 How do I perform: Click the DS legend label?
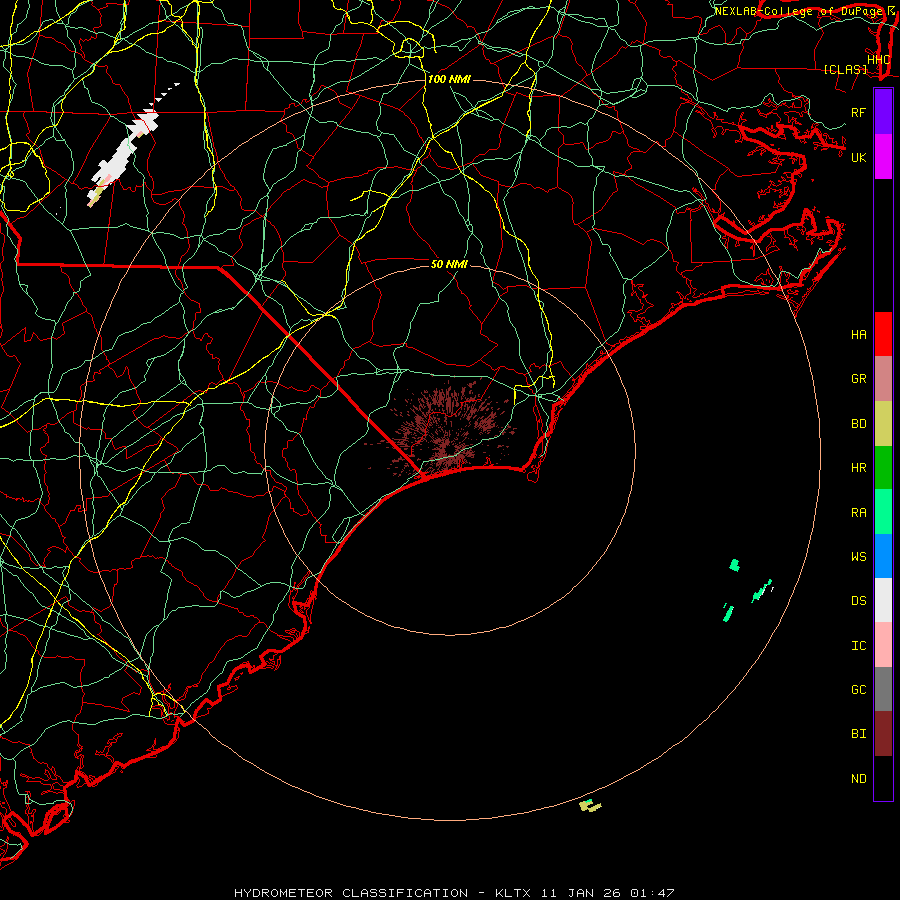[x=858, y=601]
